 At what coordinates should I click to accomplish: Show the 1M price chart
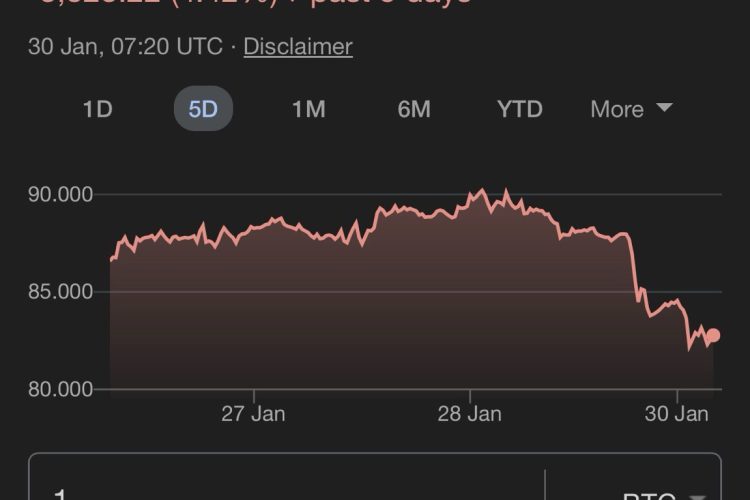(309, 109)
